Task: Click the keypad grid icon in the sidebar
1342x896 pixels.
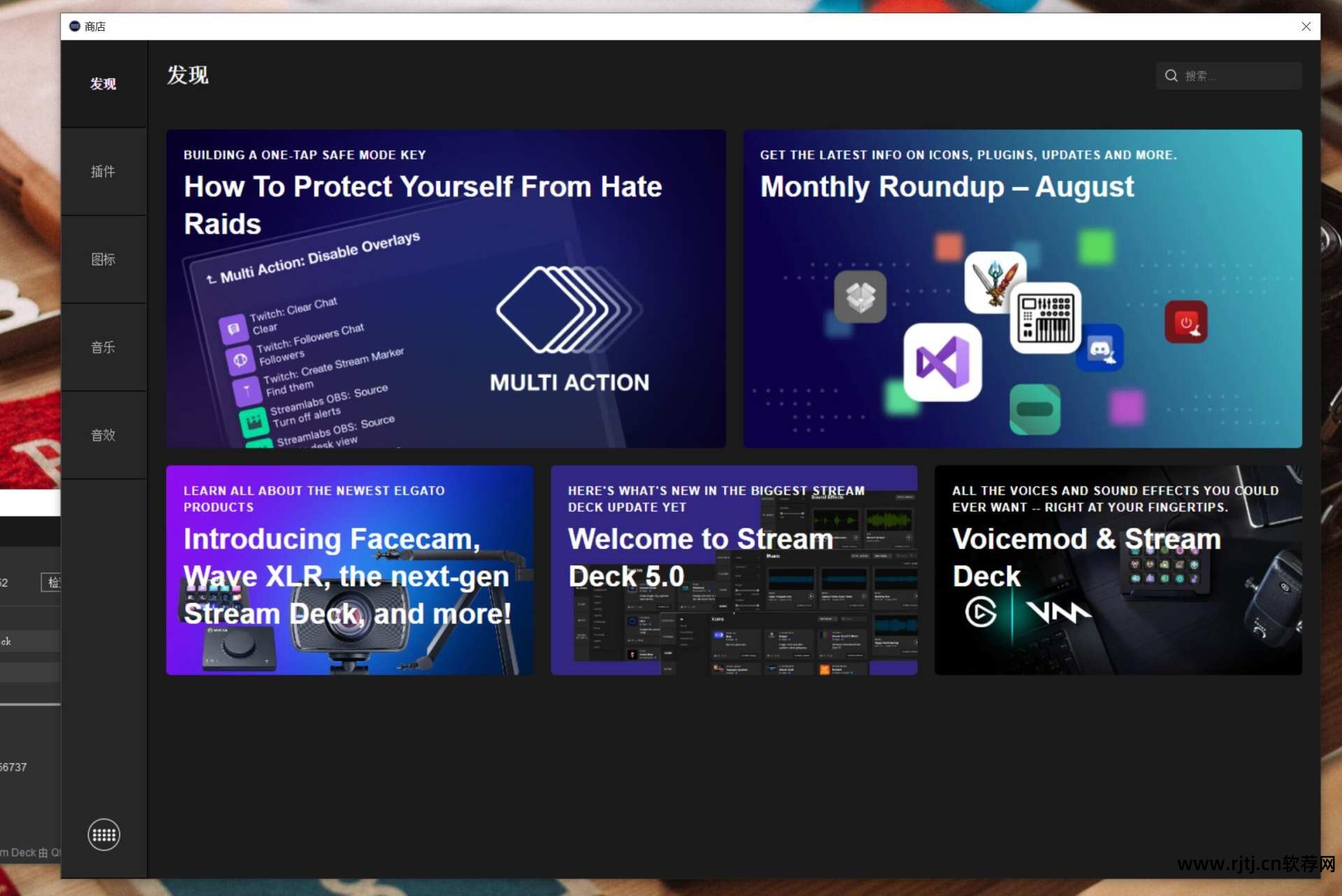Action: [x=103, y=834]
